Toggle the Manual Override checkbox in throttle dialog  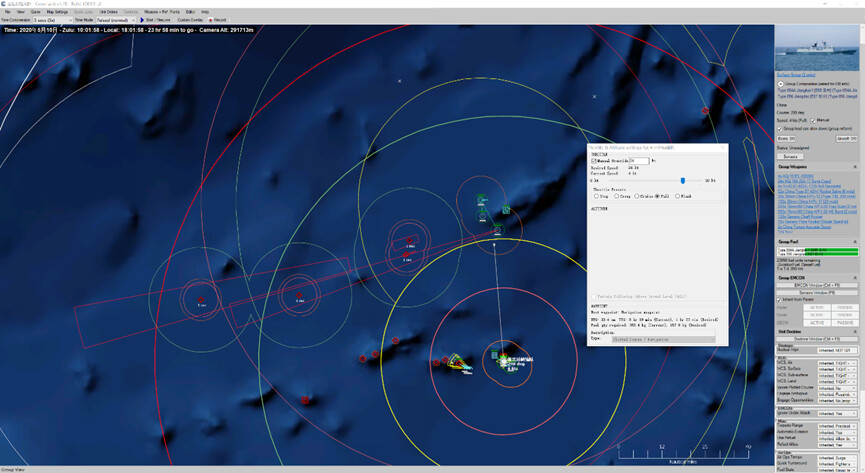[x=594, y=161]
